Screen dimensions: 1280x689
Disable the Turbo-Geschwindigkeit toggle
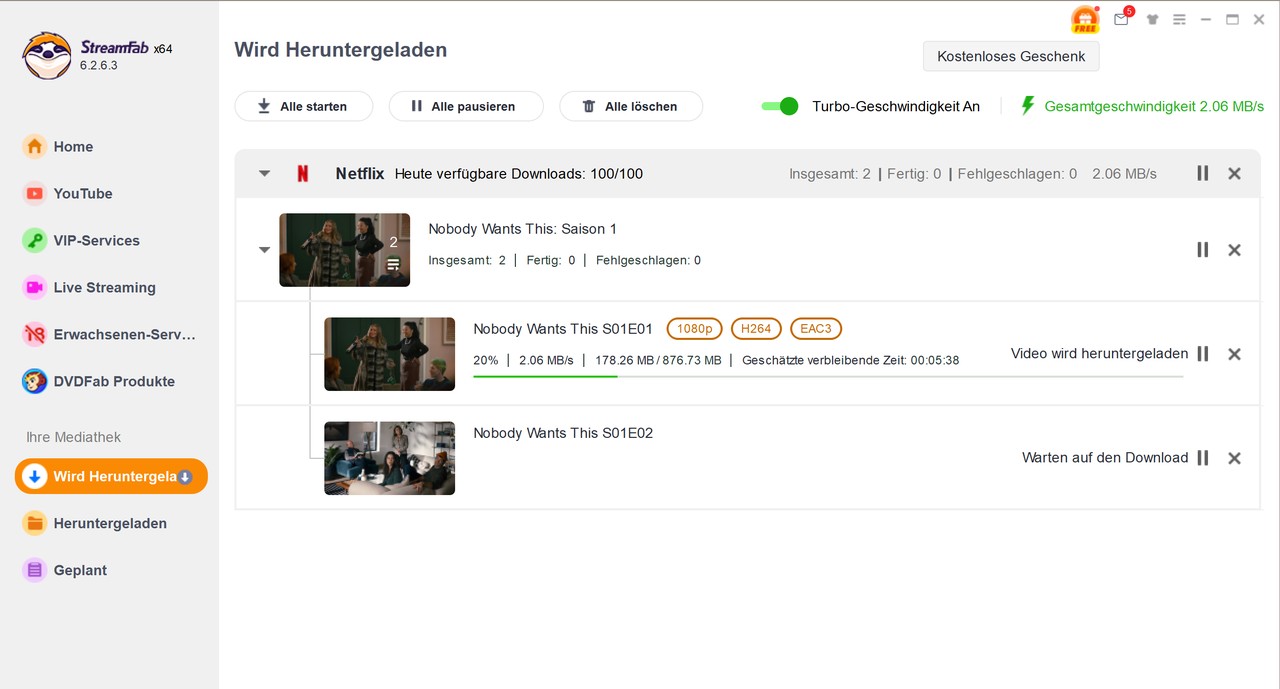click(780, 105)
